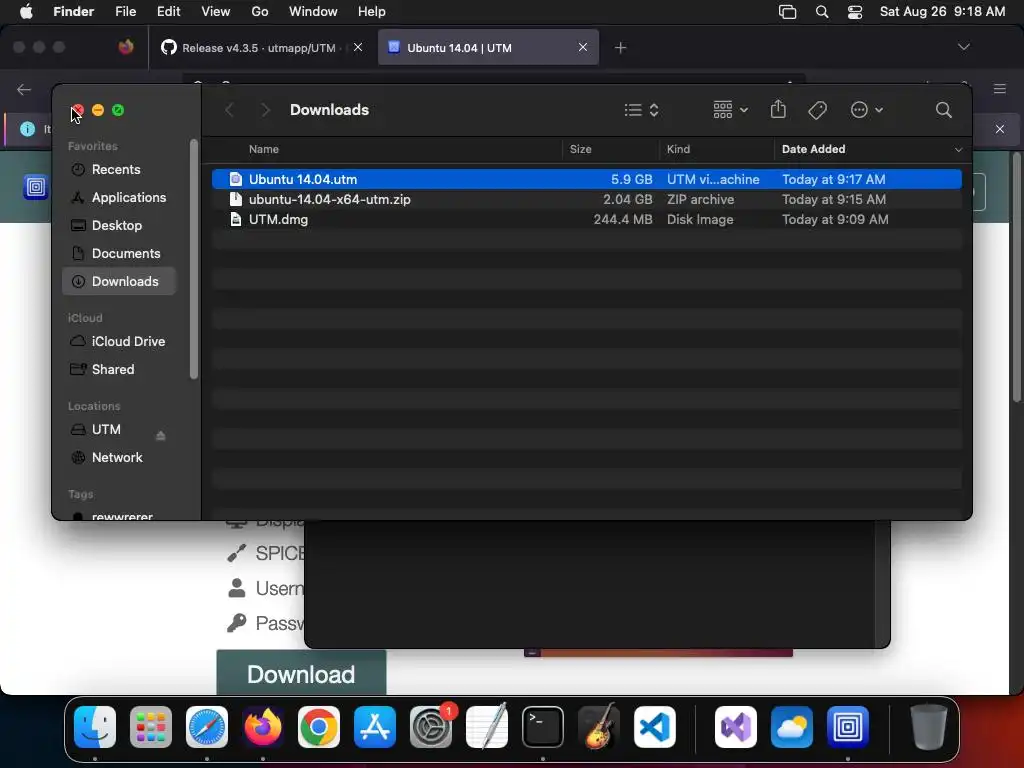Open Launchpad in the Dock
Screen dimensions: 1024x768
point(151,727)
